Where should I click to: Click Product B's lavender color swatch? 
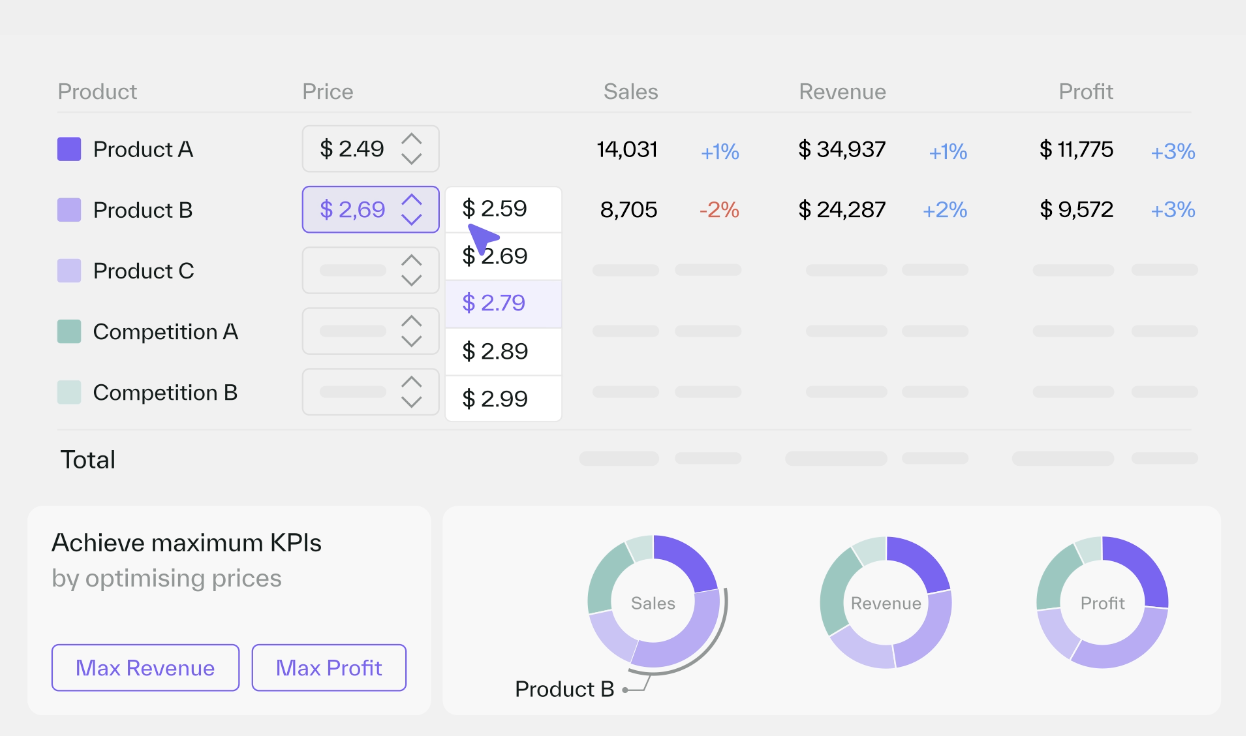click(x=69, y=210)
